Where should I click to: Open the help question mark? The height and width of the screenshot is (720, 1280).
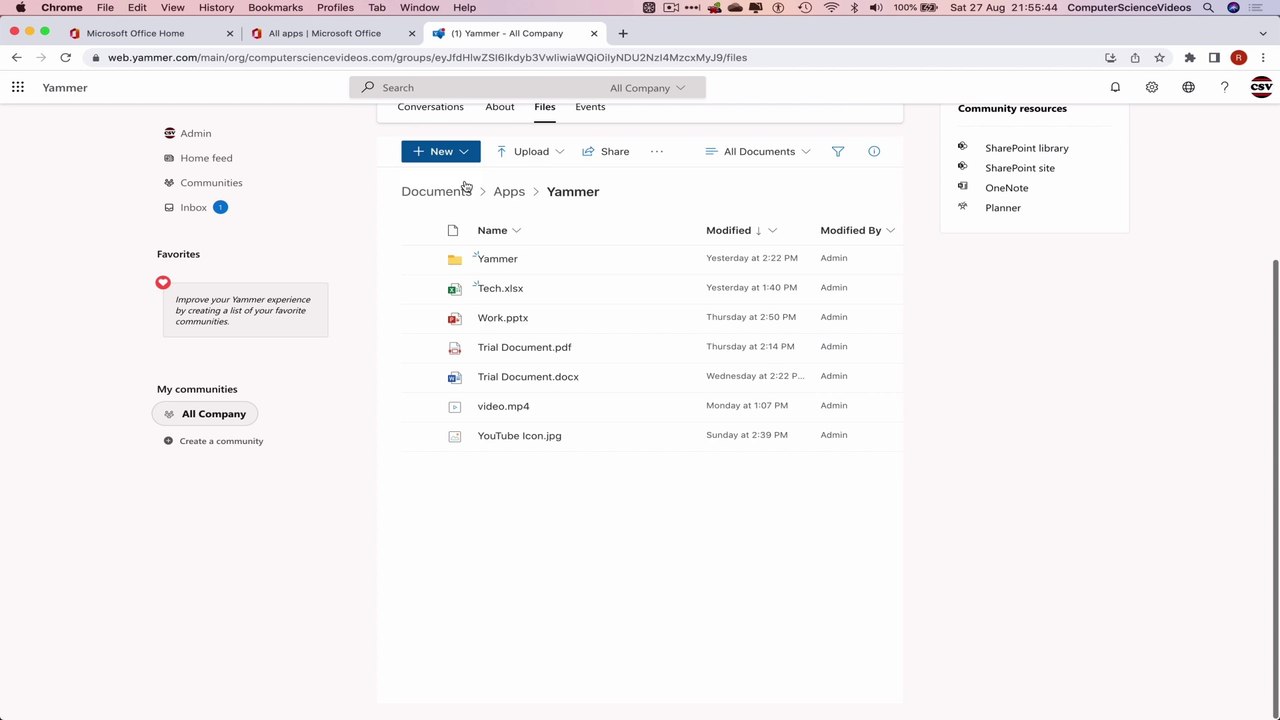pyautogui.click(x=1224, y=88)
